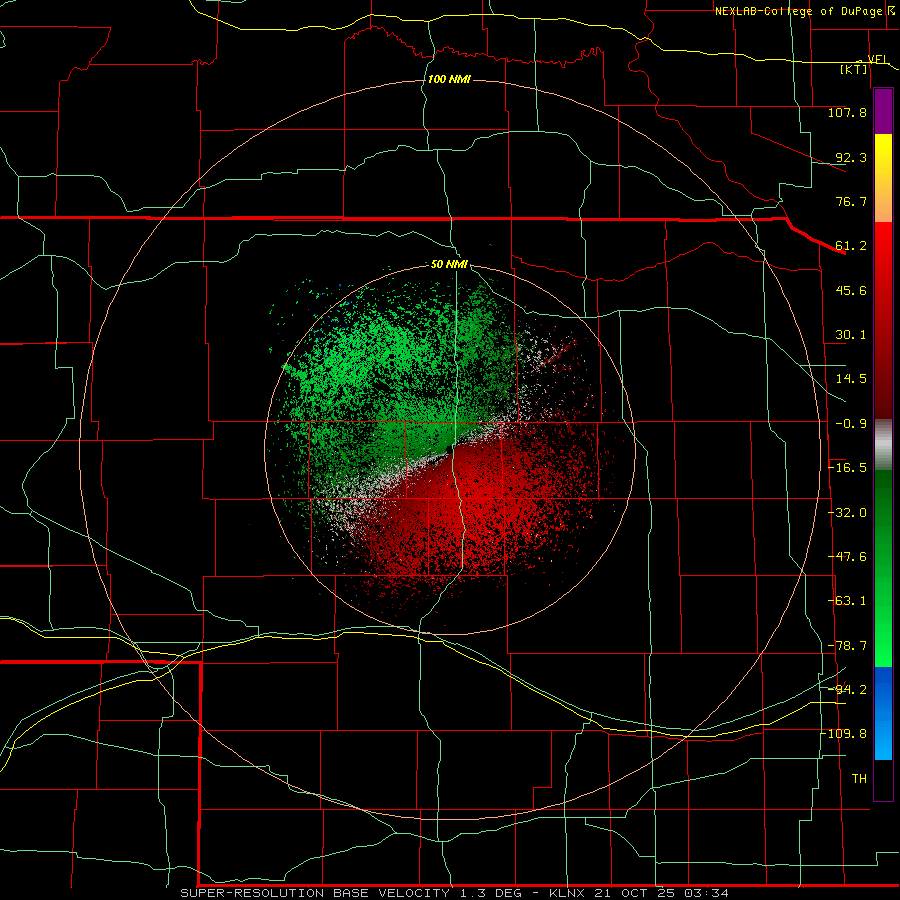Click the KLNX 21 OCT 25 03:34 timestamp

click(x=639, y=893)
